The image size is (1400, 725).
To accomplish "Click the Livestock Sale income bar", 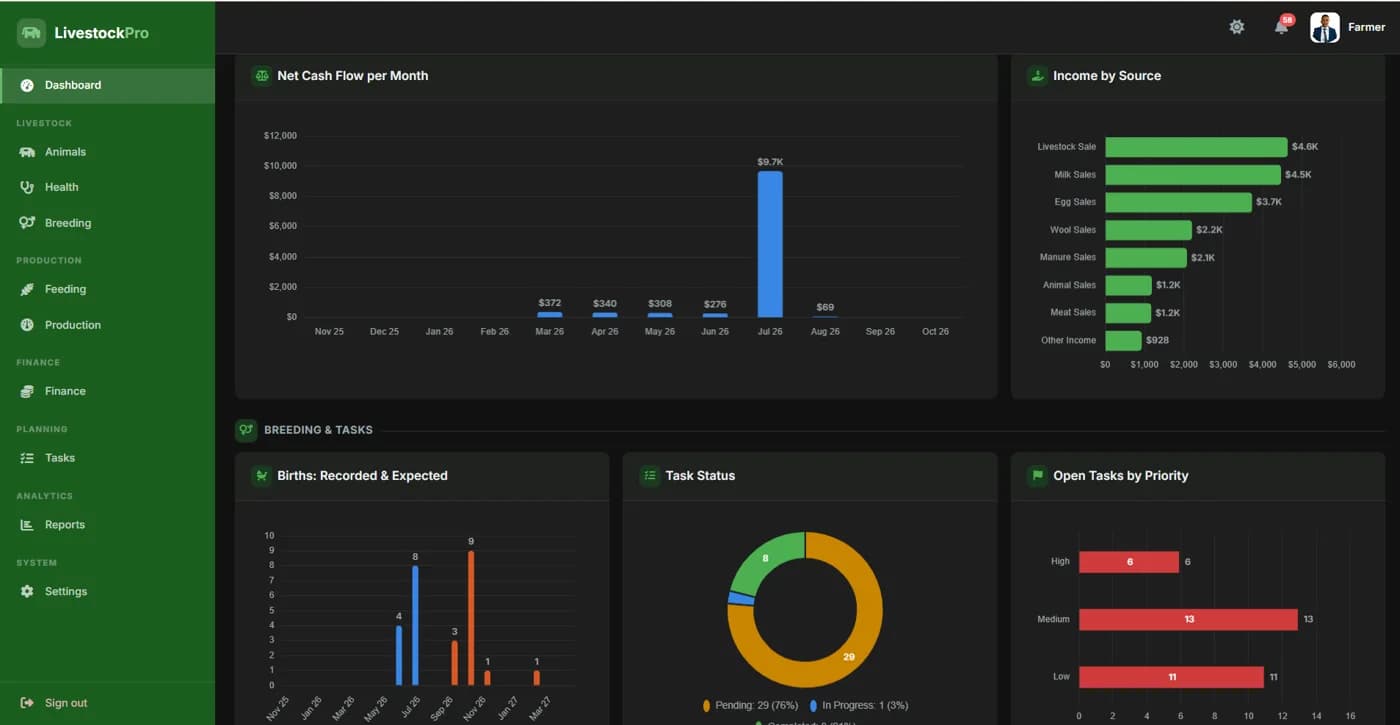I will (x=1196, y=147).
